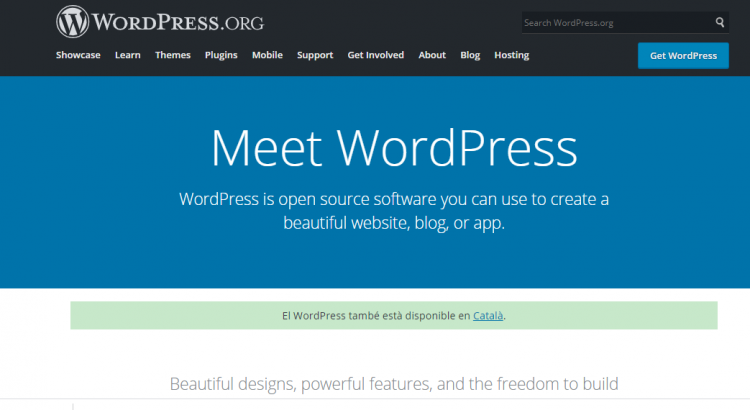Select Hosting in the navigation bar
This screenshot has width=750, height=410.
511,55
